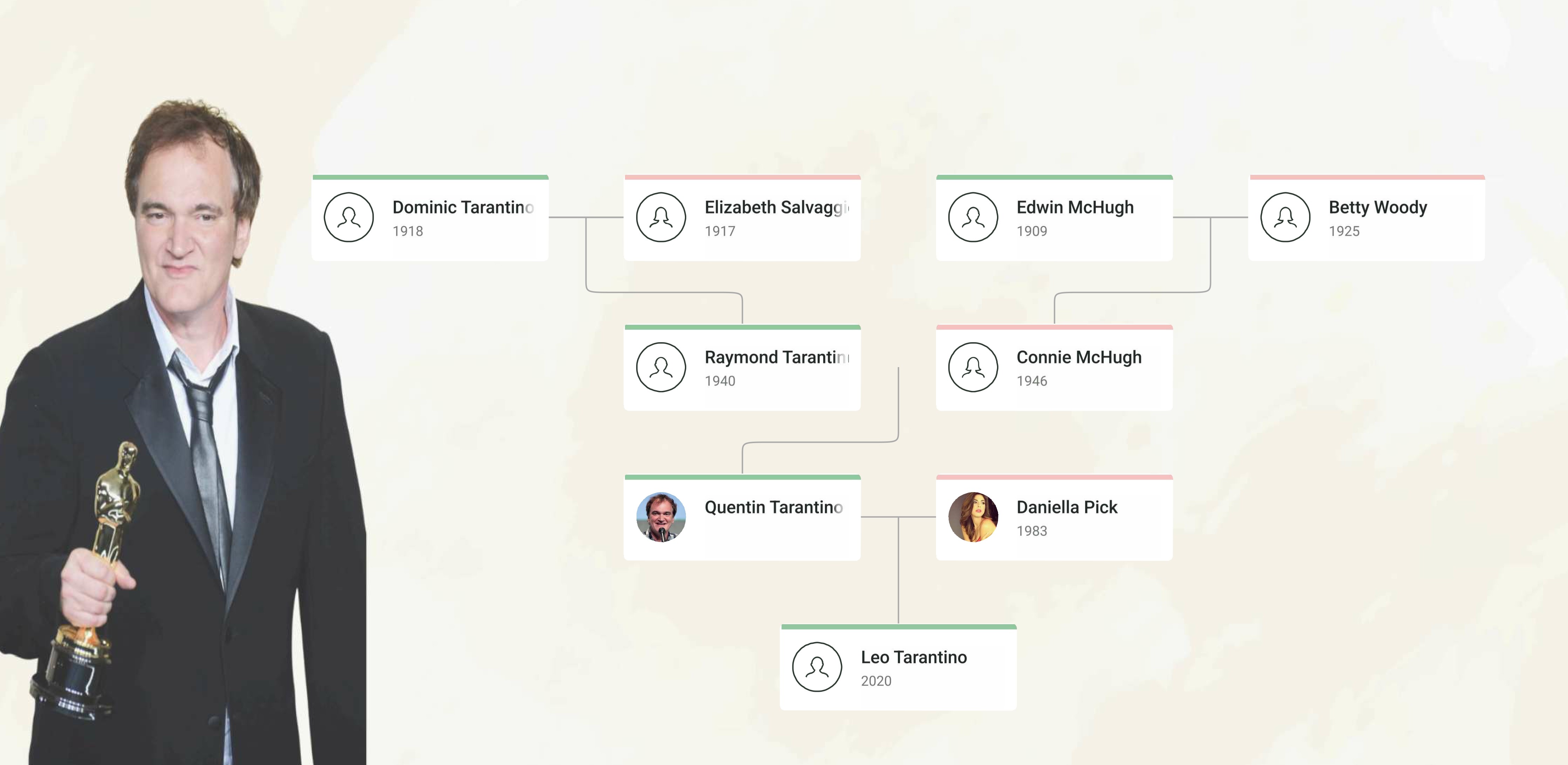This screenshot has height=765, width=1568.
Task: Click the Leo Tarantino name text
Action: tap(914, 657)
